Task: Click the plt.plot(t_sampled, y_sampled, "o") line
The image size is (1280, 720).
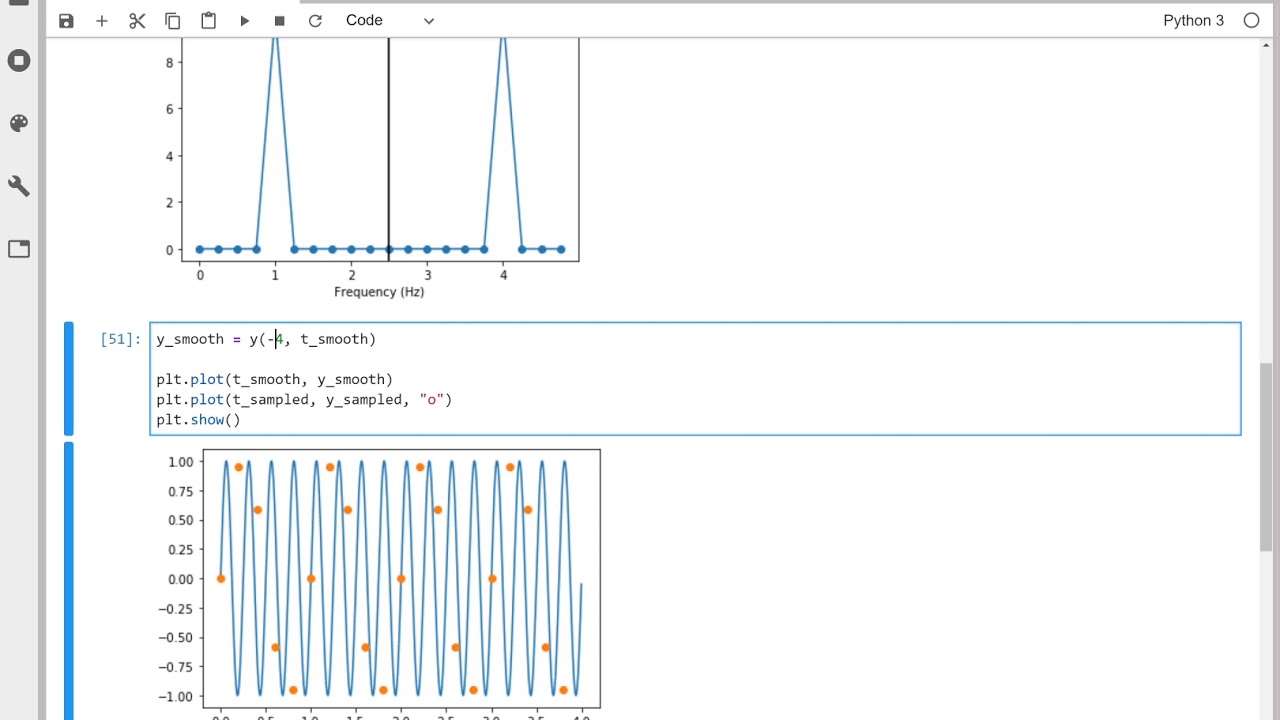Action: [304, 400]
